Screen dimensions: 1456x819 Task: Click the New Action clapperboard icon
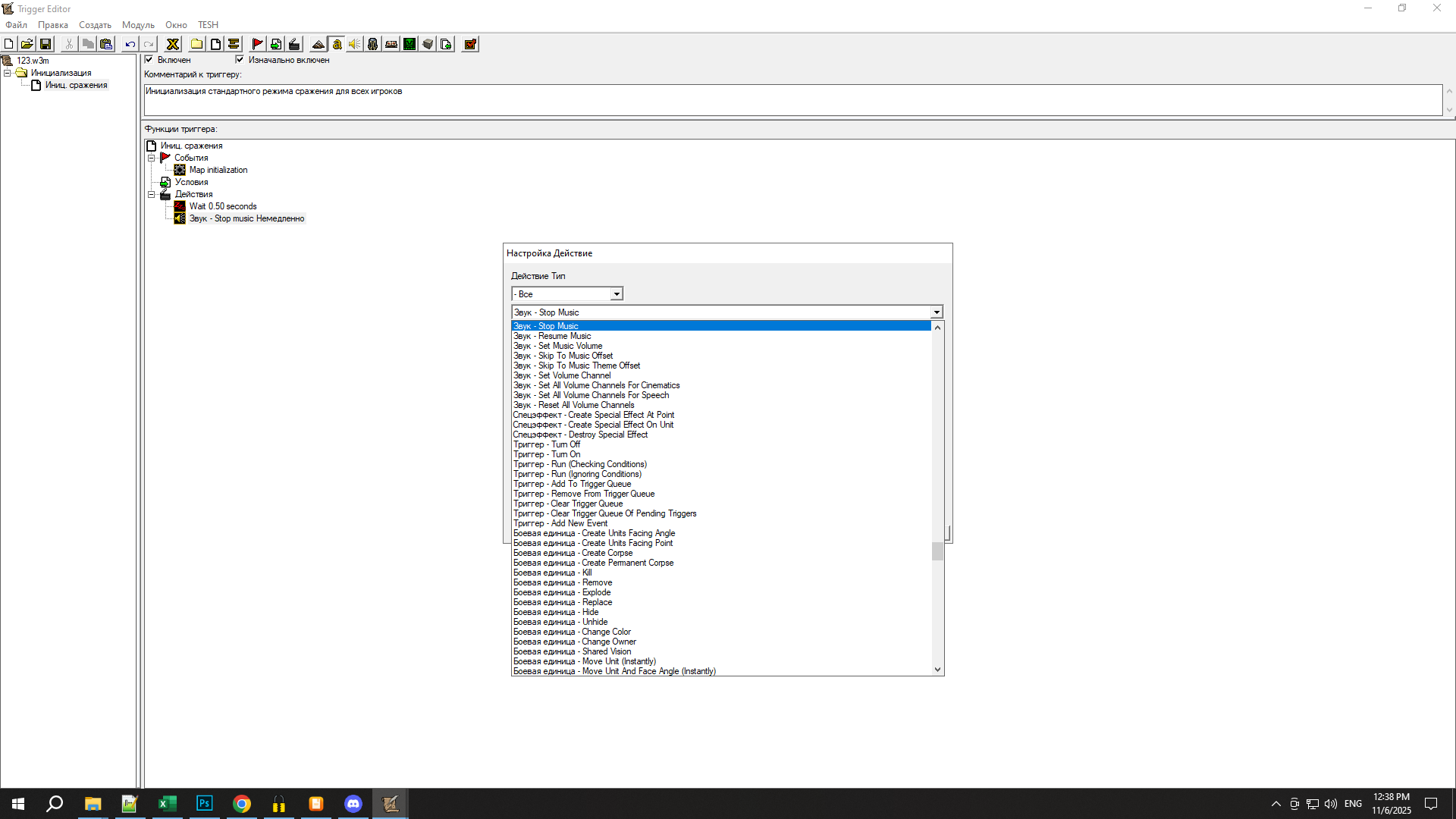click(x=294, y=44)
